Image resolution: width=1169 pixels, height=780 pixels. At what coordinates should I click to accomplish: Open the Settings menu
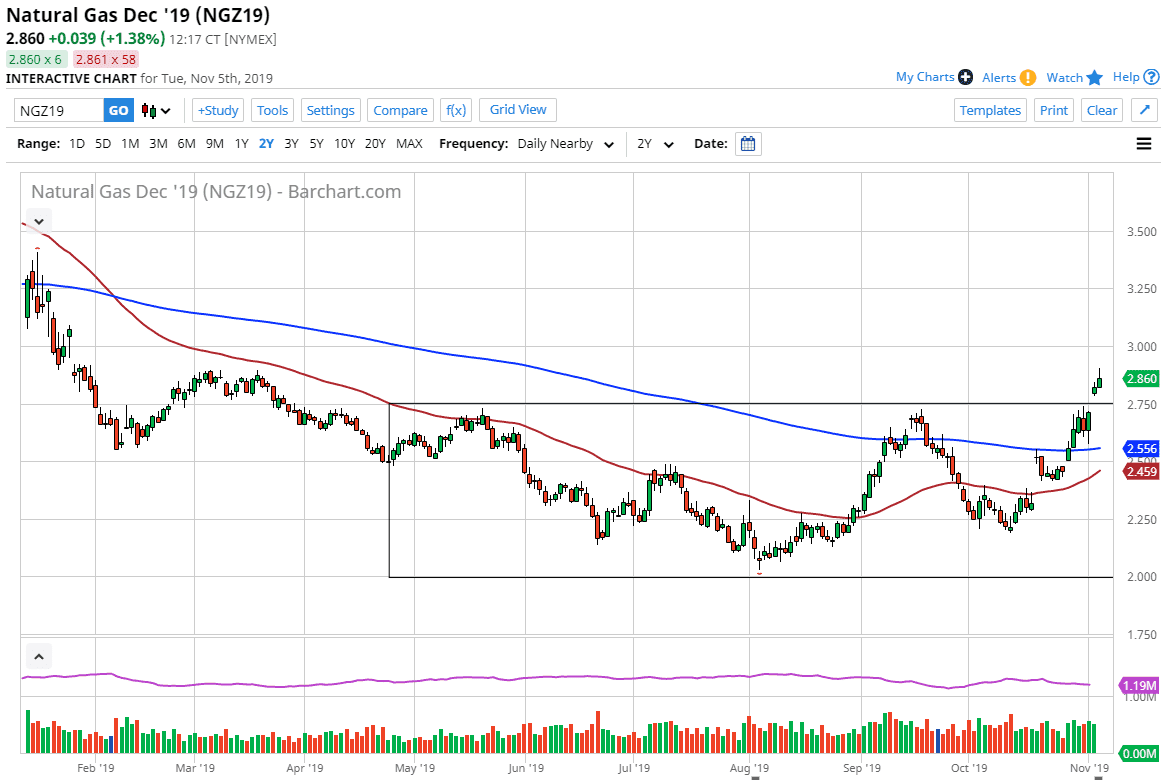(330, 110)
